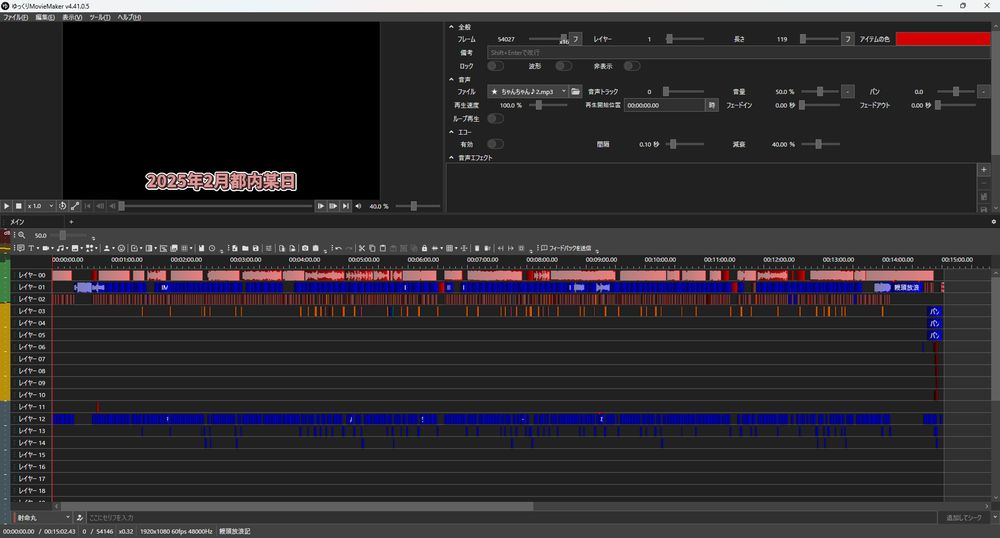Cut the selected item with scissors
1000x538 pixels.
pos(362,248)
